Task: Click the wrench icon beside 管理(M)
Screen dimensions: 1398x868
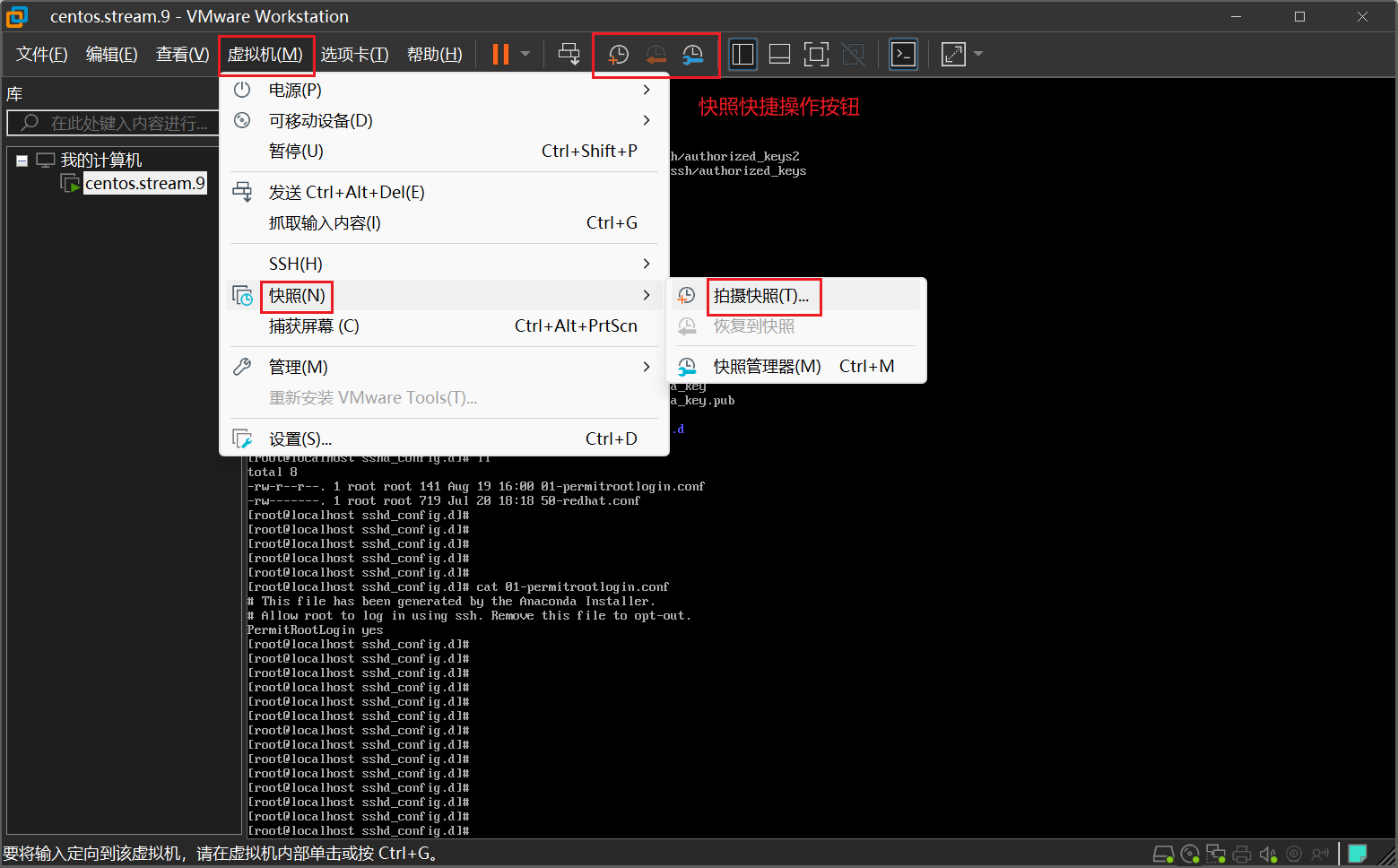Action: (x=242, y=367)
